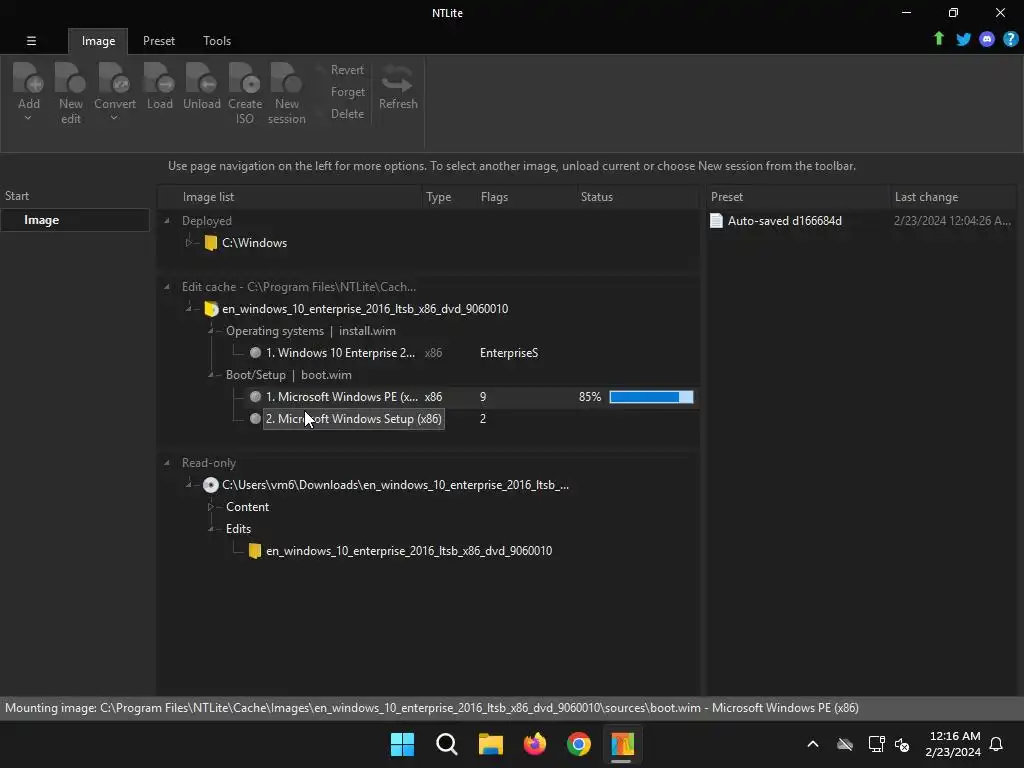Click the Auto-saved d166684d preset file icon
The height and width of the screenshot is (768, 1024).
(716, 221)
